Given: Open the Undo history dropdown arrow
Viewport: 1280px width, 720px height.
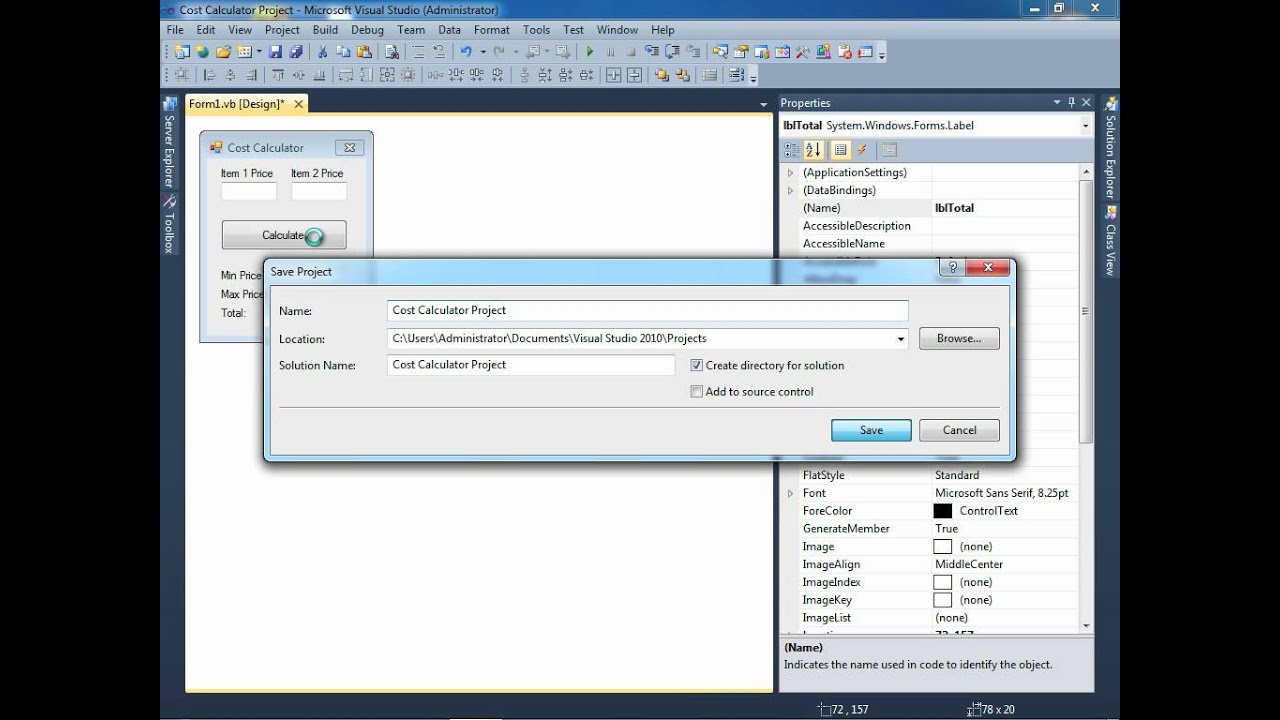Looking at the screenshot, I should [483, 52].
